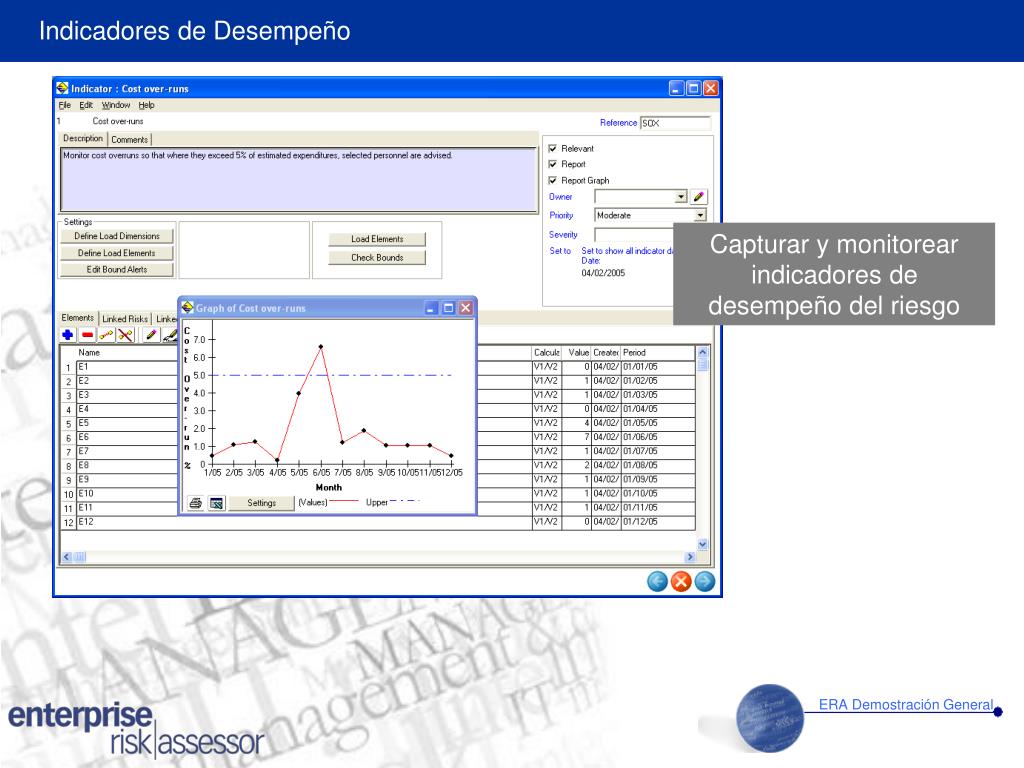The width and height of the screenshot is (1024, 768).
Task: Click the pencil icon next to Owner field
Action: coord(699,197)
